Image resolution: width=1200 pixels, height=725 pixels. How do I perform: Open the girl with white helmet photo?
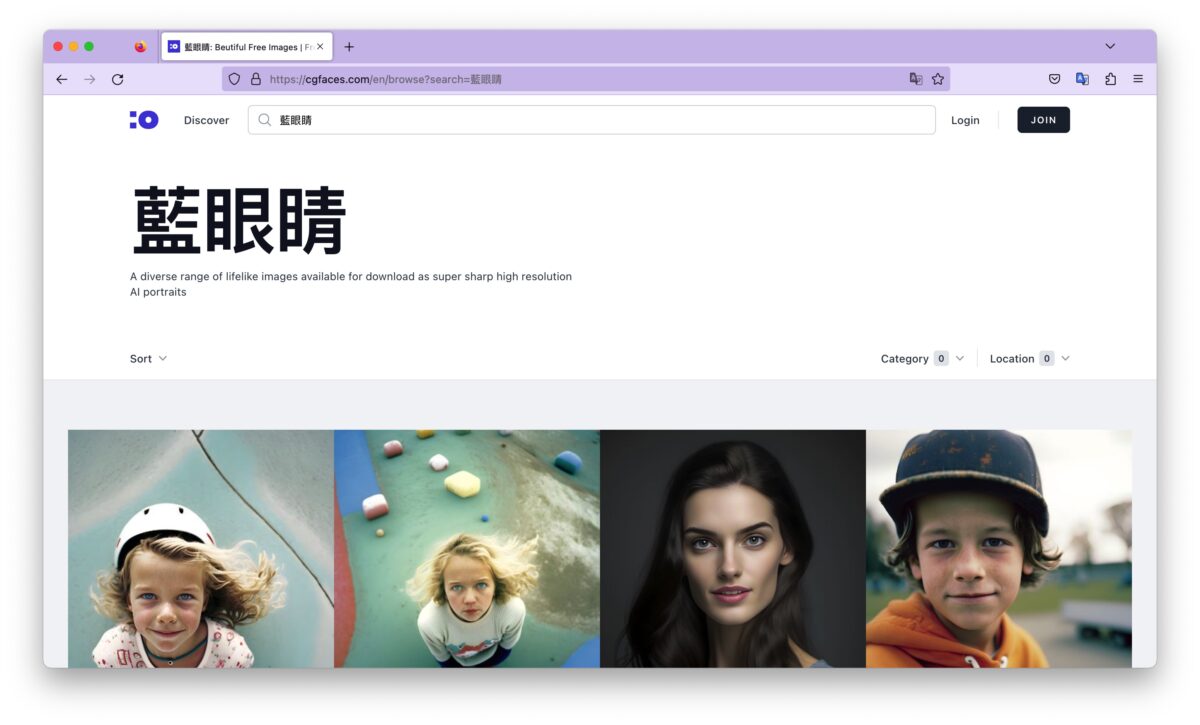pyautogui.click(x=201, y=549)
